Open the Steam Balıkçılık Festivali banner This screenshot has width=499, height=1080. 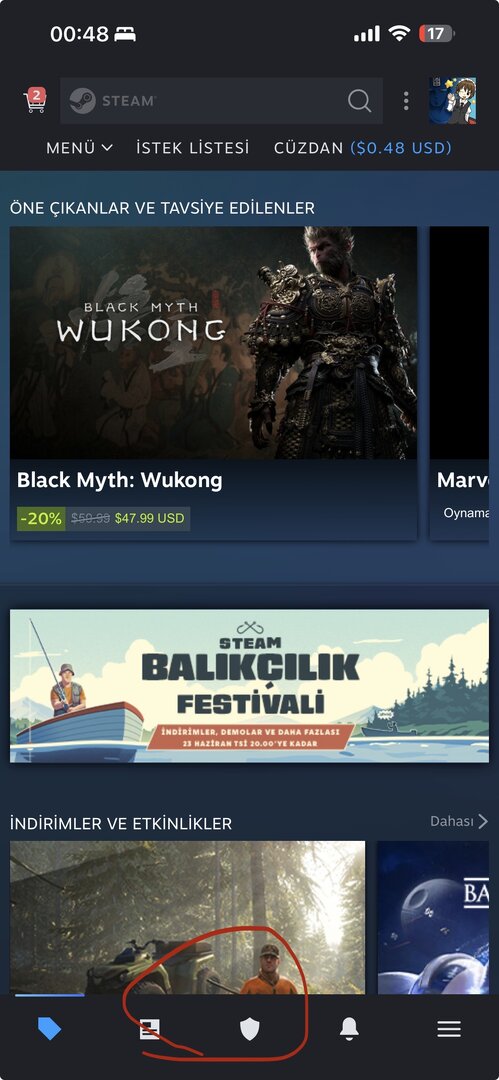point(250,686)
